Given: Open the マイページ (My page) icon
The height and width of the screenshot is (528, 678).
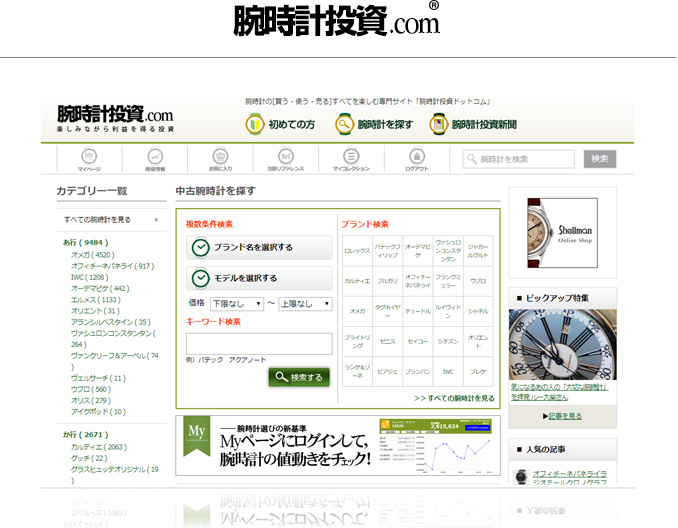Looking at the screenshot, I should tap(89, 159).
